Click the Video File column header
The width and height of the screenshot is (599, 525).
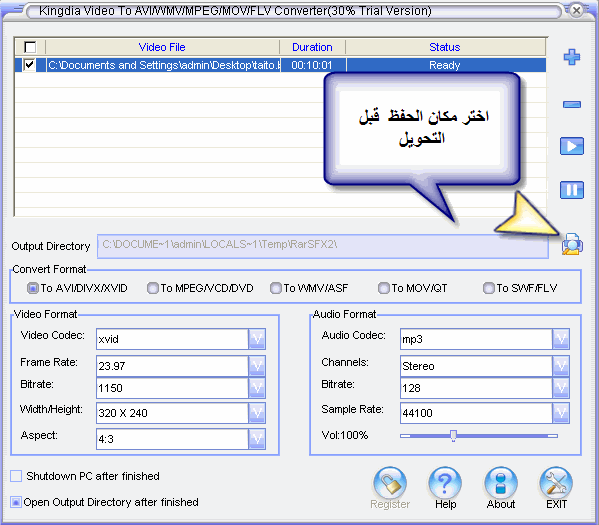pos(162,47)
